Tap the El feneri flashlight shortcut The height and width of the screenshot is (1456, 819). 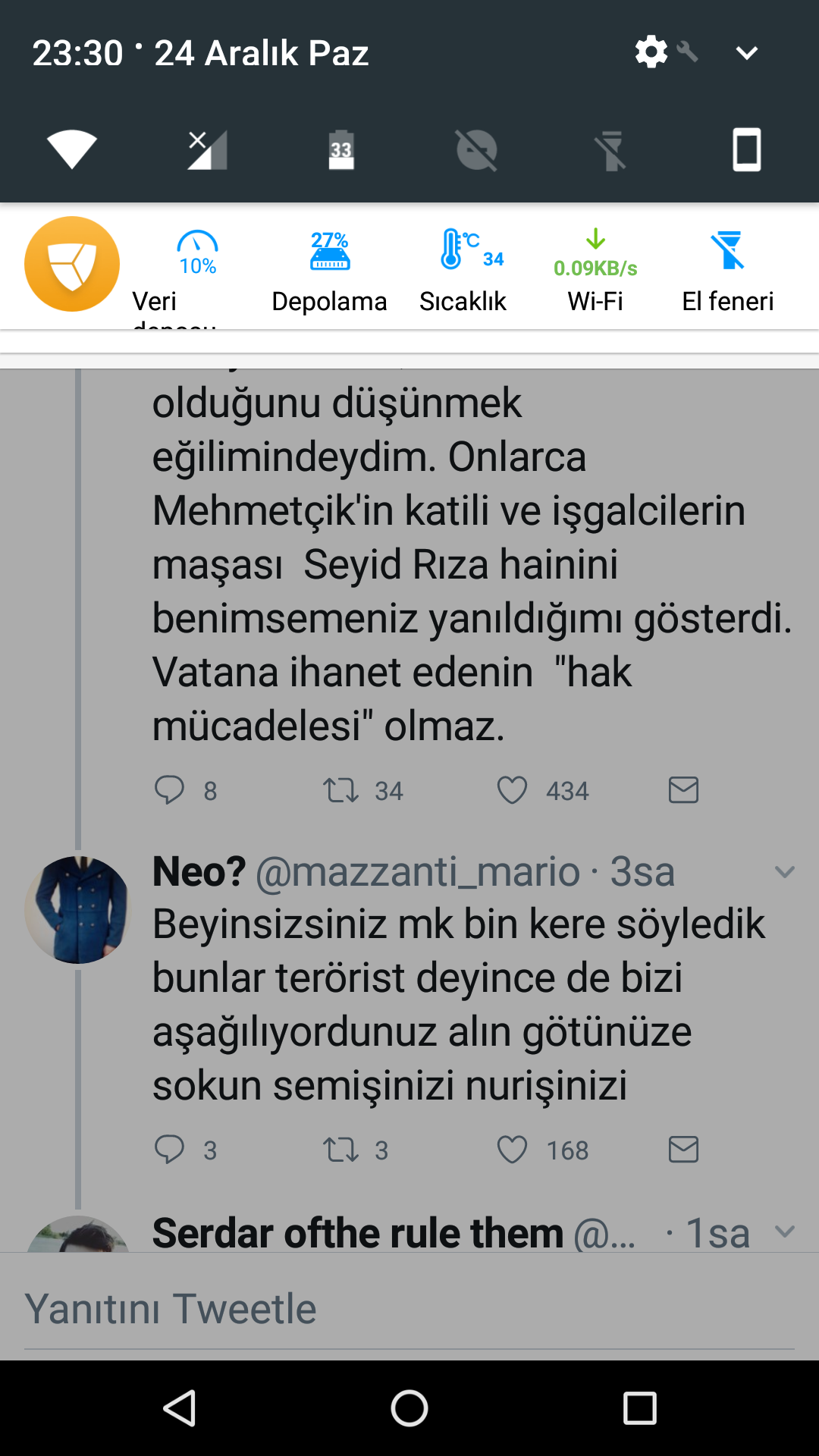pyautogui.click(x=727, y=269)
